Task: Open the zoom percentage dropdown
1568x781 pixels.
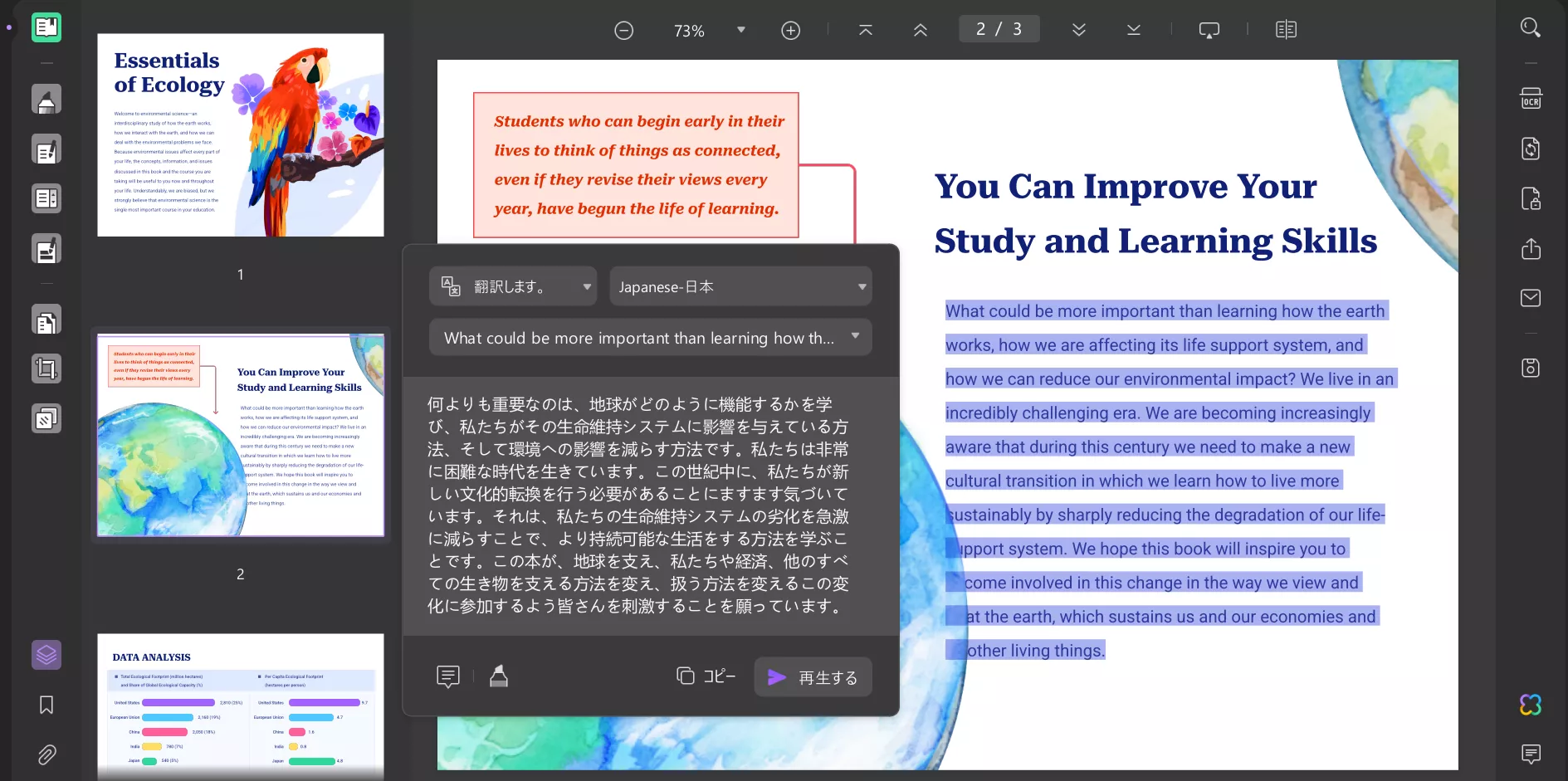Action: (741, 30)
